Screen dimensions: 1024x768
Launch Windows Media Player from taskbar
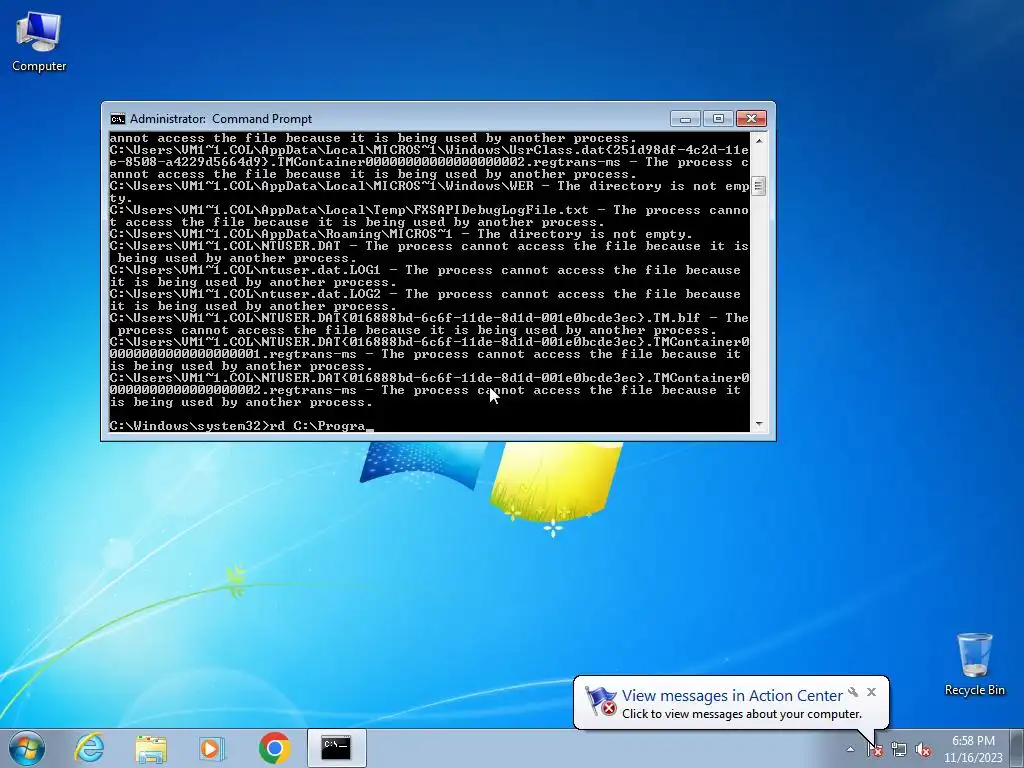coord(212,748)
